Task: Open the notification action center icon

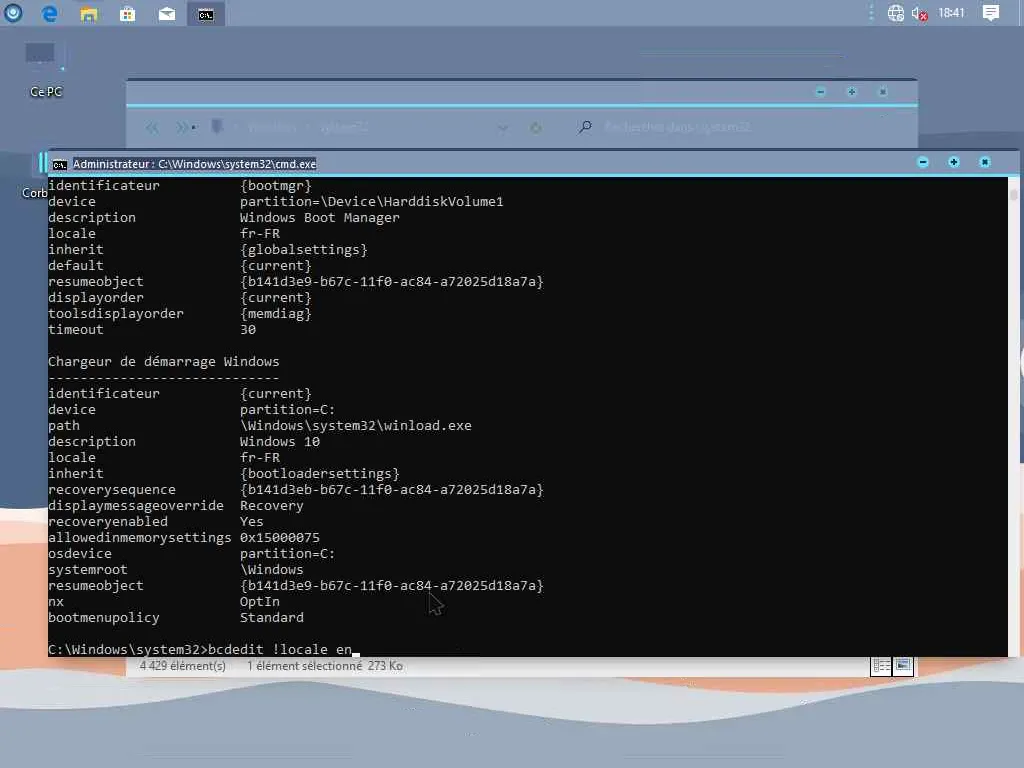Action: (991, 13)
